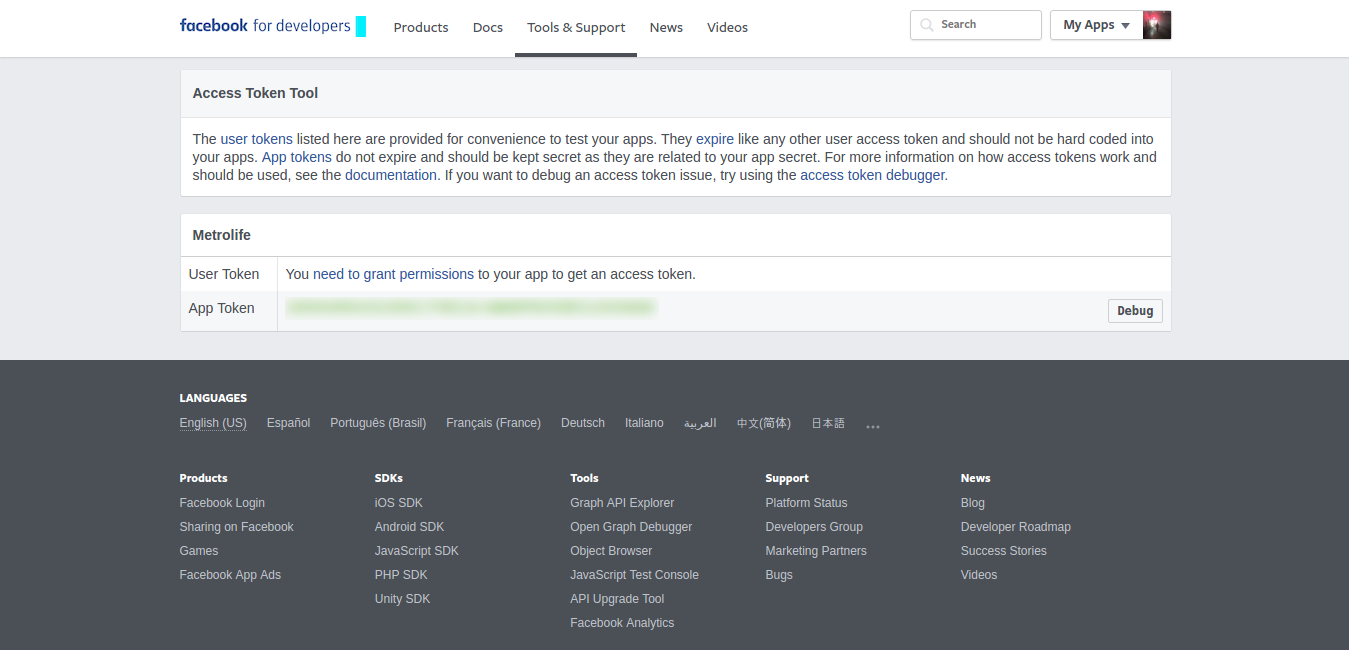Switch language to العربية
Viewport: 1349px width, 650px height.
700,423
